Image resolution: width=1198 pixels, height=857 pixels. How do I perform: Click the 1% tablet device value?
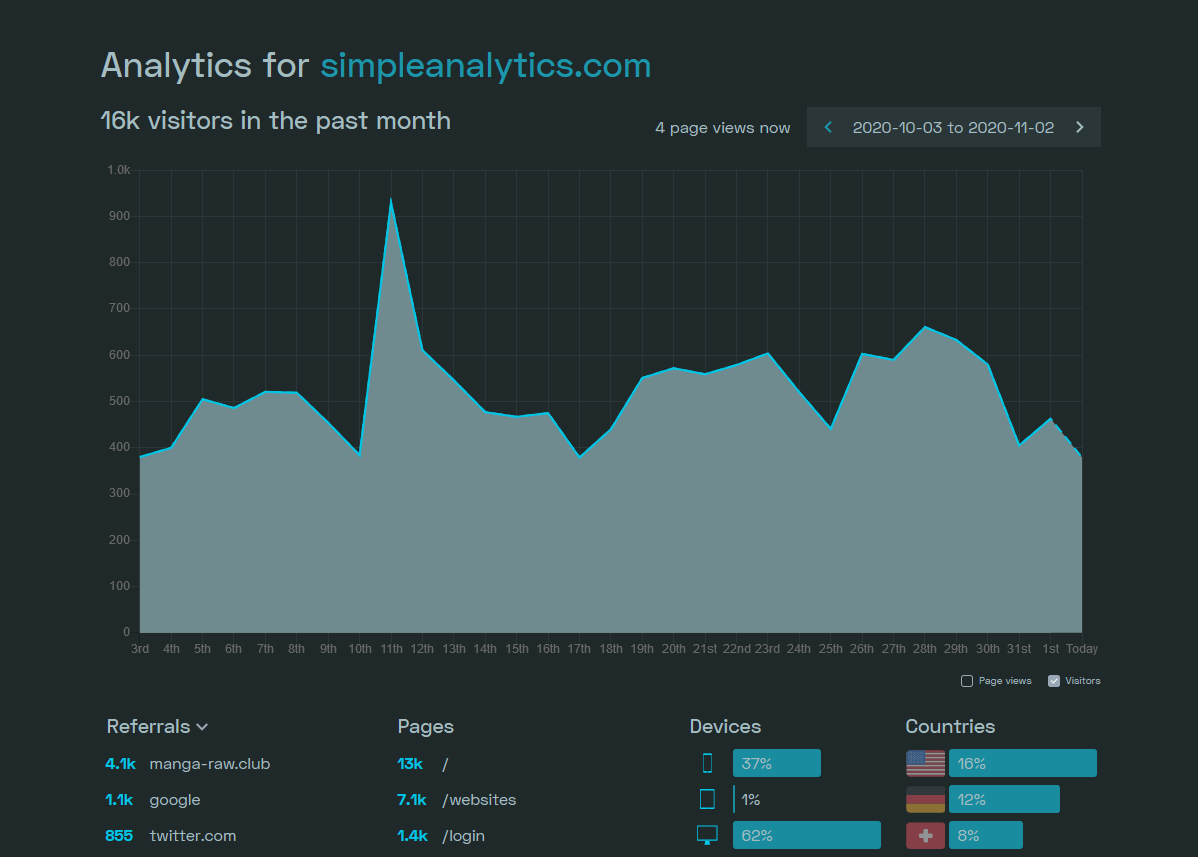(x=750, y=800)
